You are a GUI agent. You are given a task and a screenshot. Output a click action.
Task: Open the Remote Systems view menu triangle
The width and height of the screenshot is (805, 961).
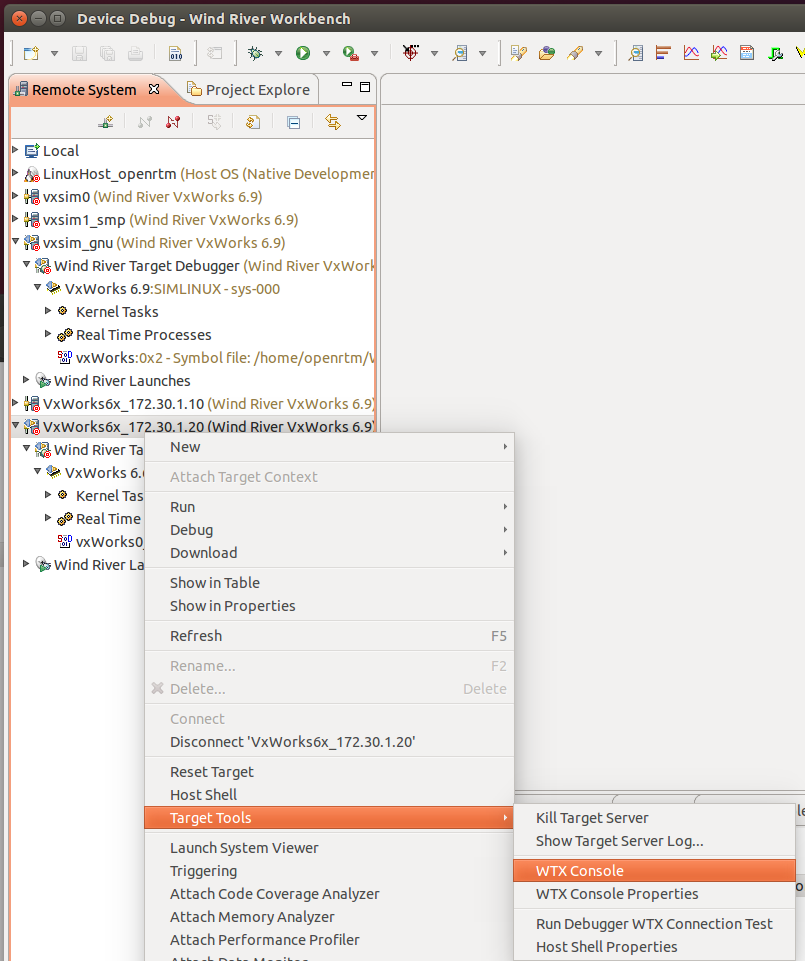tap(362, 118)
